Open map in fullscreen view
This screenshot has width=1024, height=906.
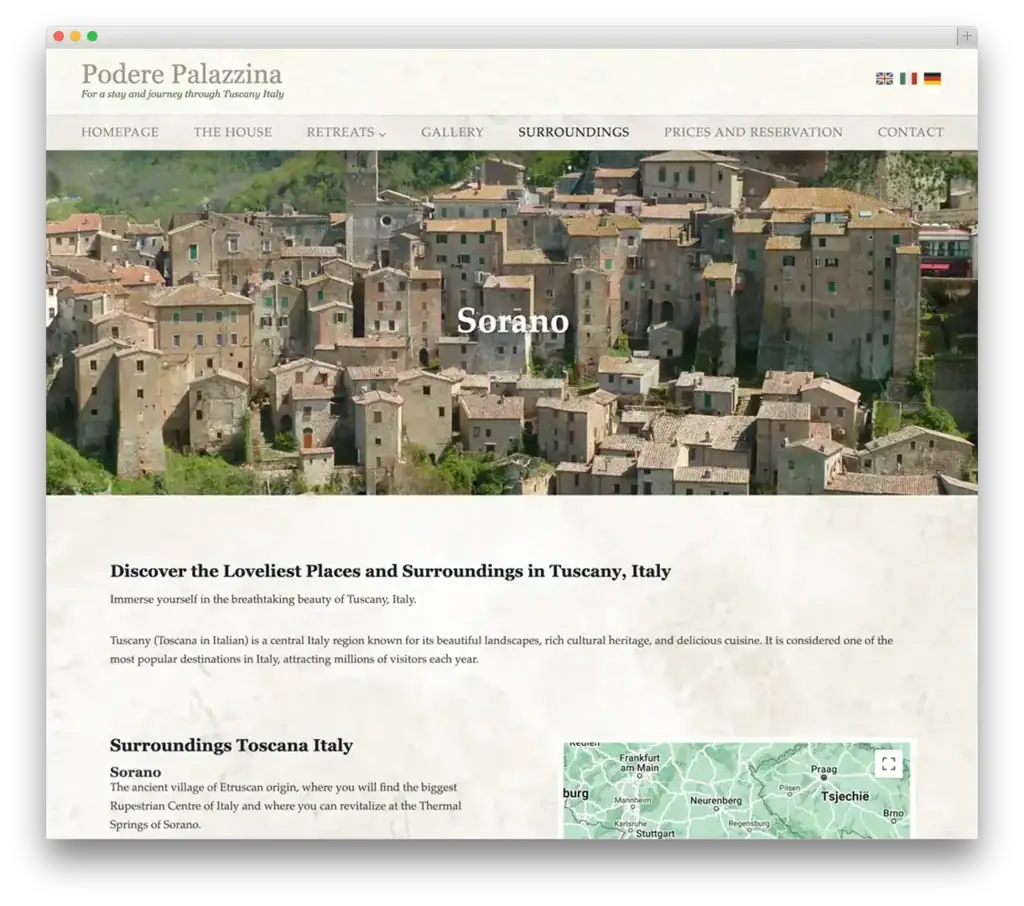888,764
